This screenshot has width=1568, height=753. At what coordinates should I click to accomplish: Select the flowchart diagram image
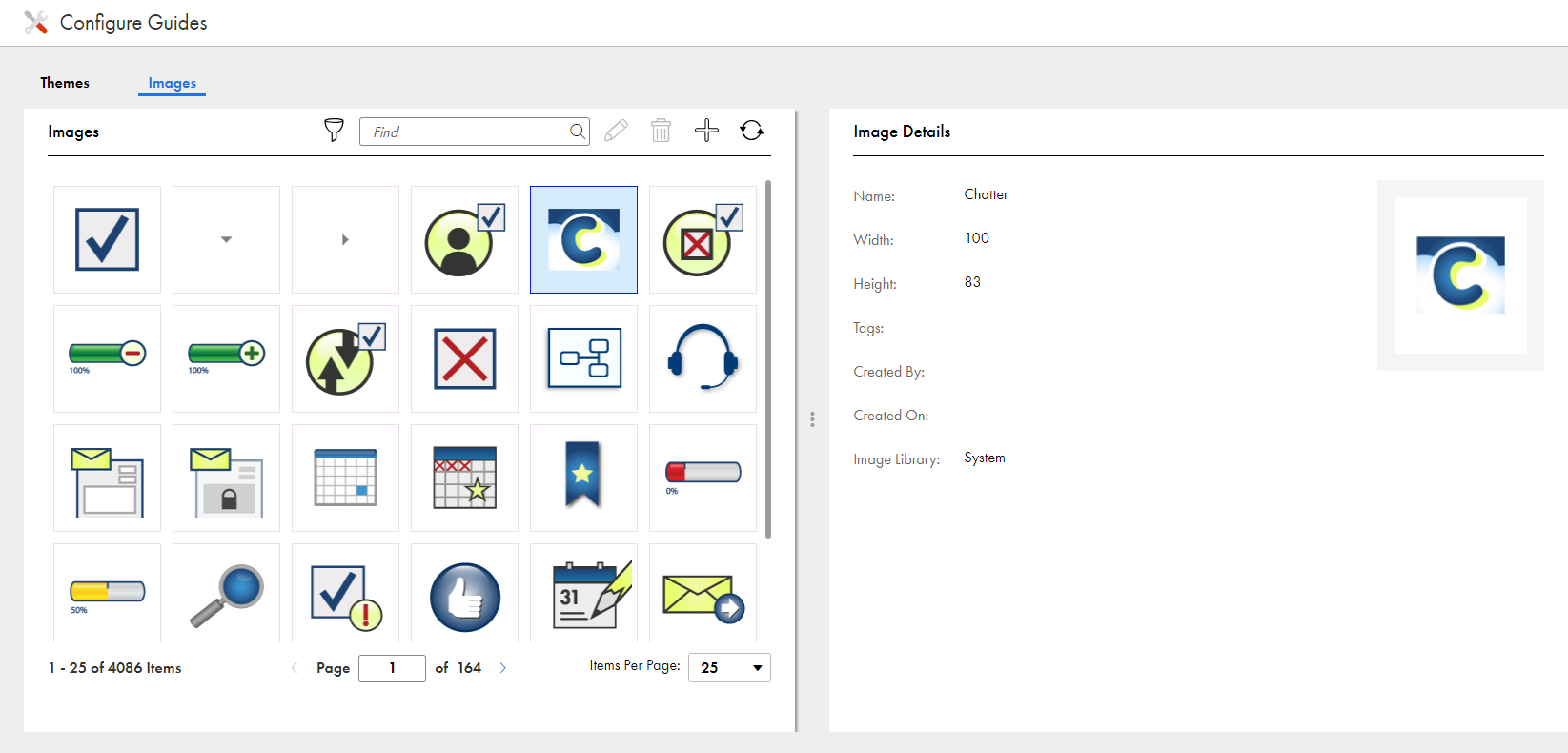coord(583,358)
